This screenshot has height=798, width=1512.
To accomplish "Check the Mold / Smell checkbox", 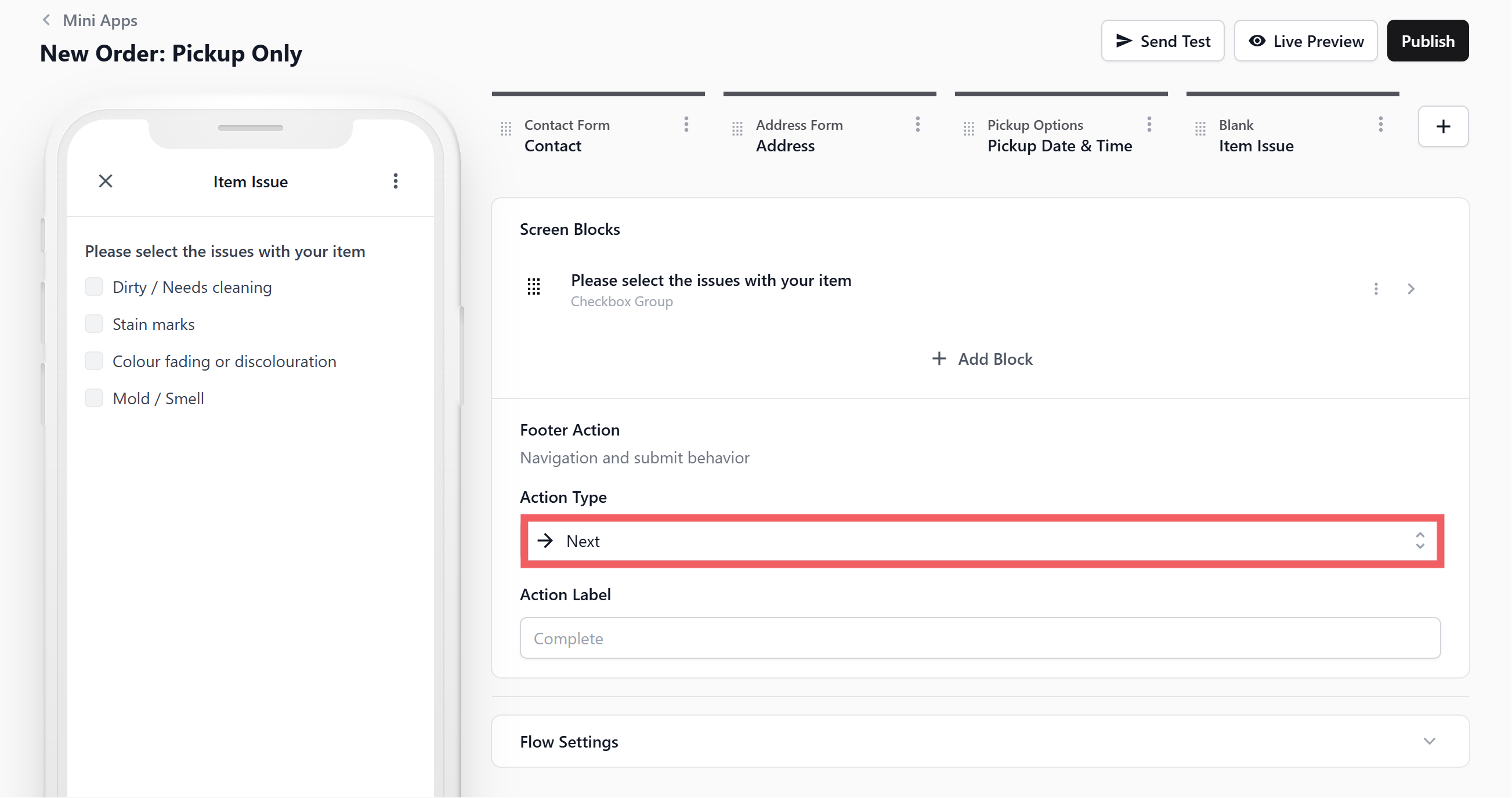I will (x=94, y=398).
